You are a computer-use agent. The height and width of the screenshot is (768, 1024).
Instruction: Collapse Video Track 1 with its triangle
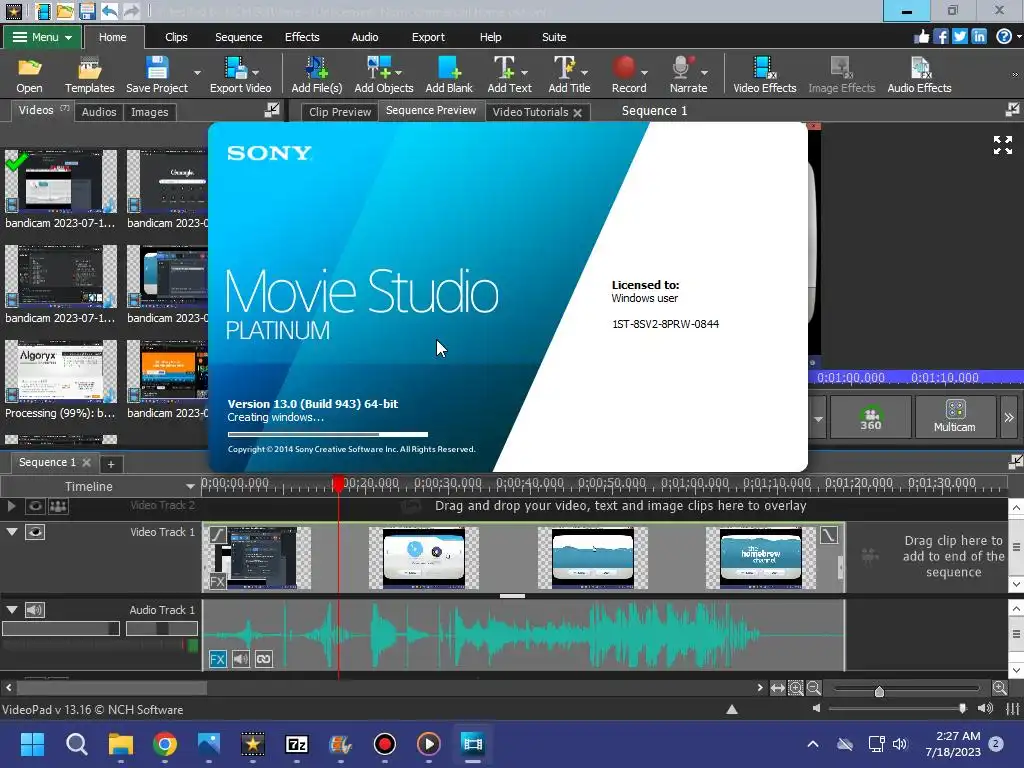12,532
